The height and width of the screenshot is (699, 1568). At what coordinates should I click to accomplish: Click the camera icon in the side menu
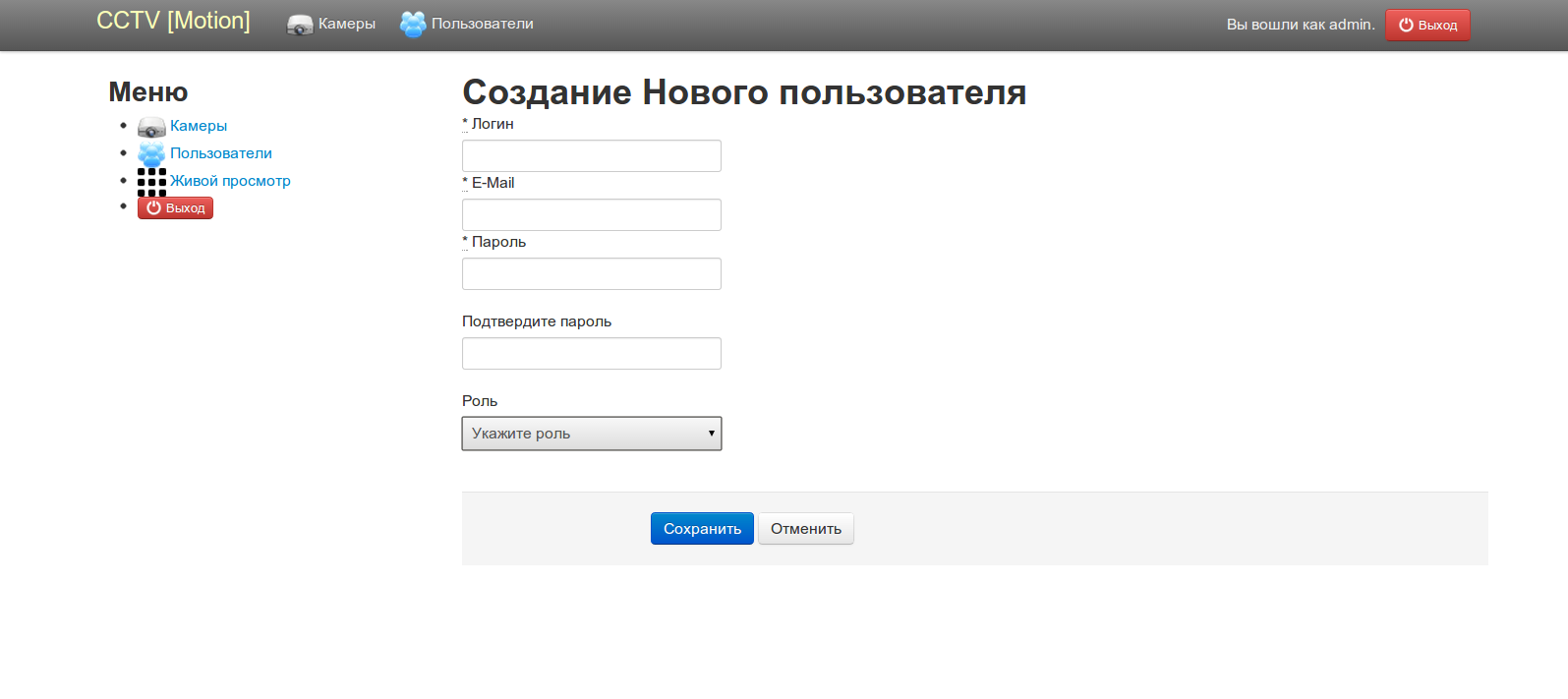click(x=151, y=127)
